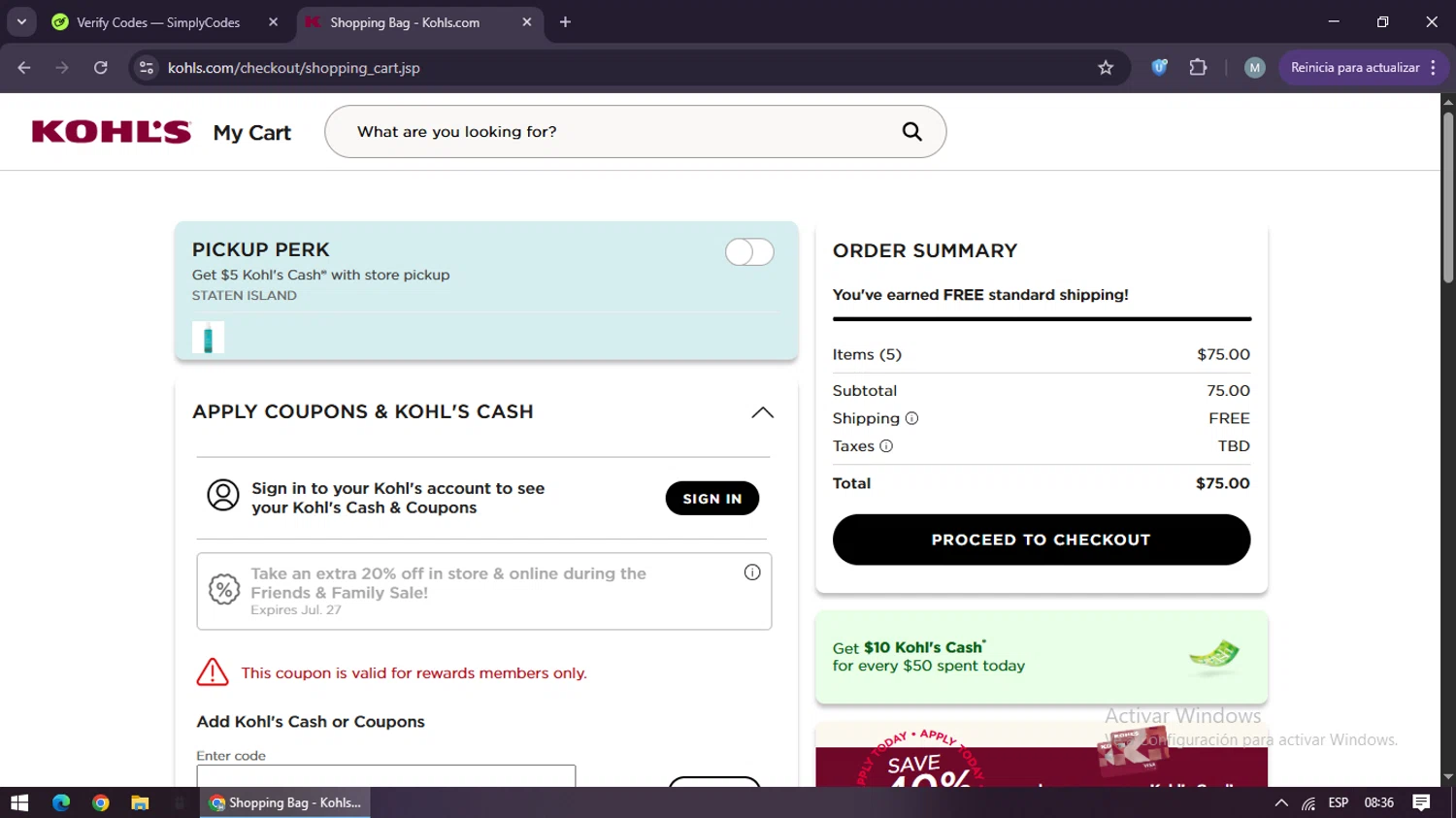Viewport: 1456px width, 818px height.
Task: Show hidden system tray icons
Action: click(x=1281, y=803)
